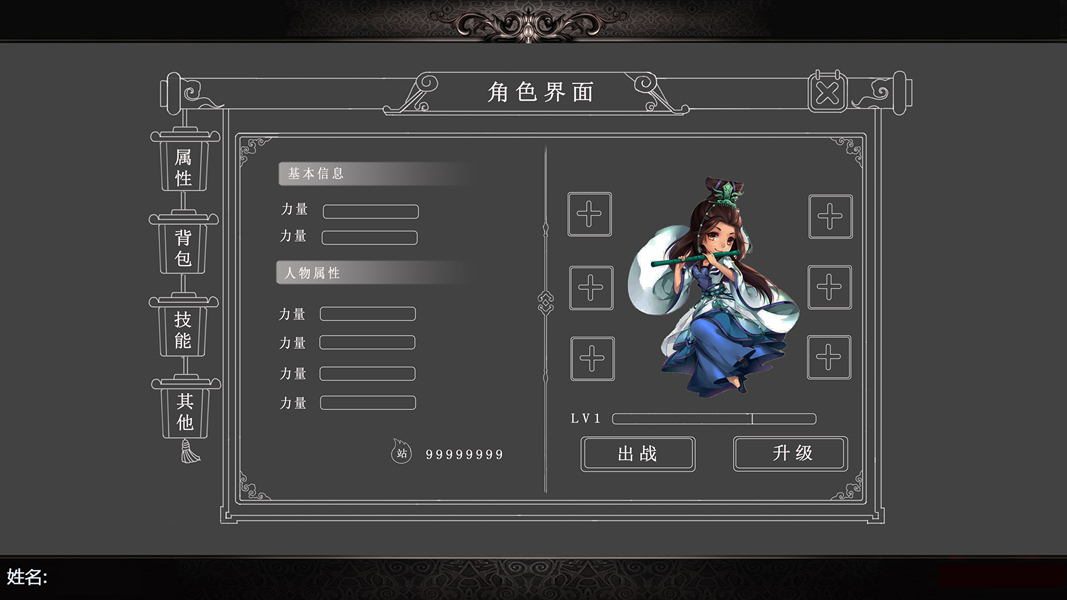This screenshot has width=1067, height=600.
Task: Click the first 力量 field under 基本信息
Action: pos(371,212)
